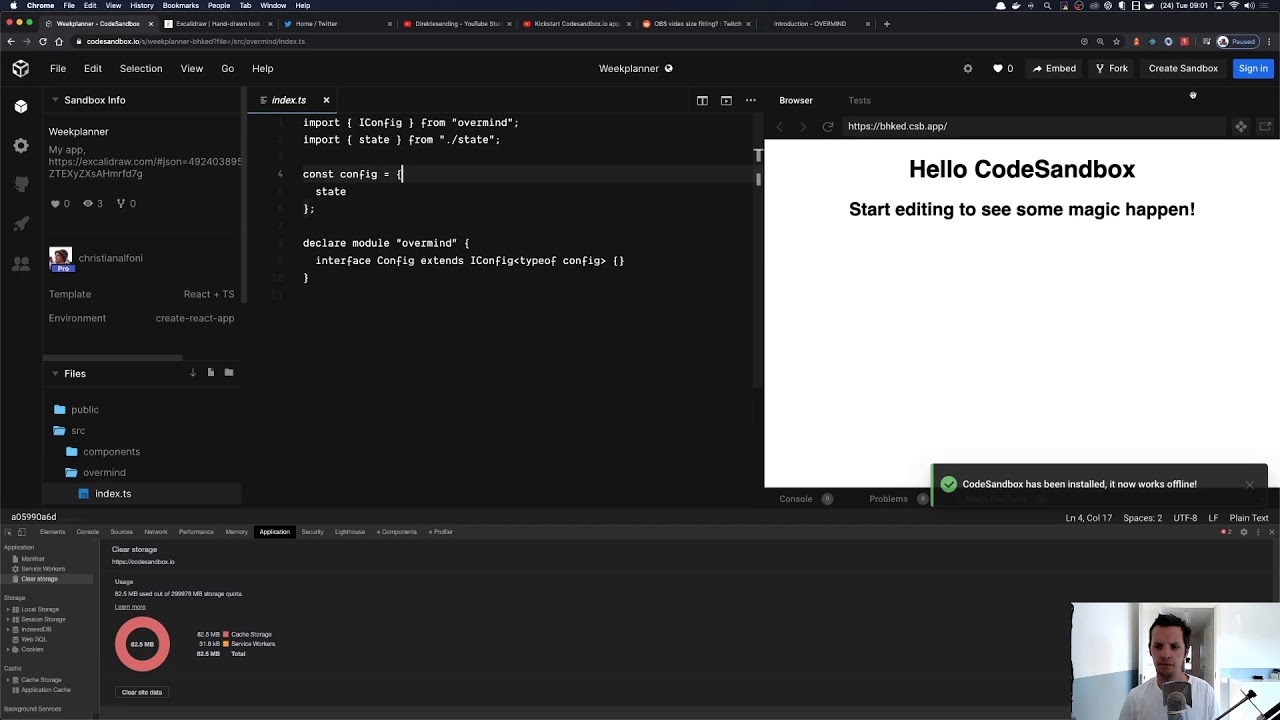Screen dimensions: 1280x720
Task: Switch to the Tests tab
Action: click(x=859, y=100)
